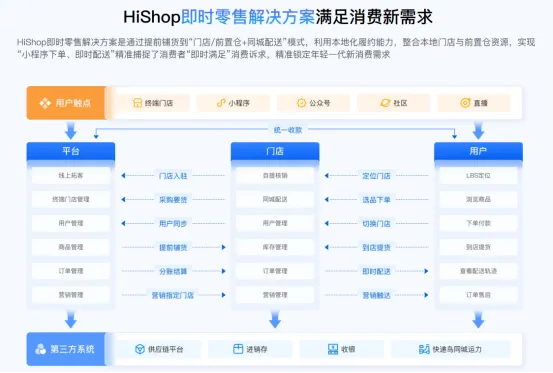The image size is (553, 373).
Task: Click the 直播 camera icon
Action: point(465,103)
